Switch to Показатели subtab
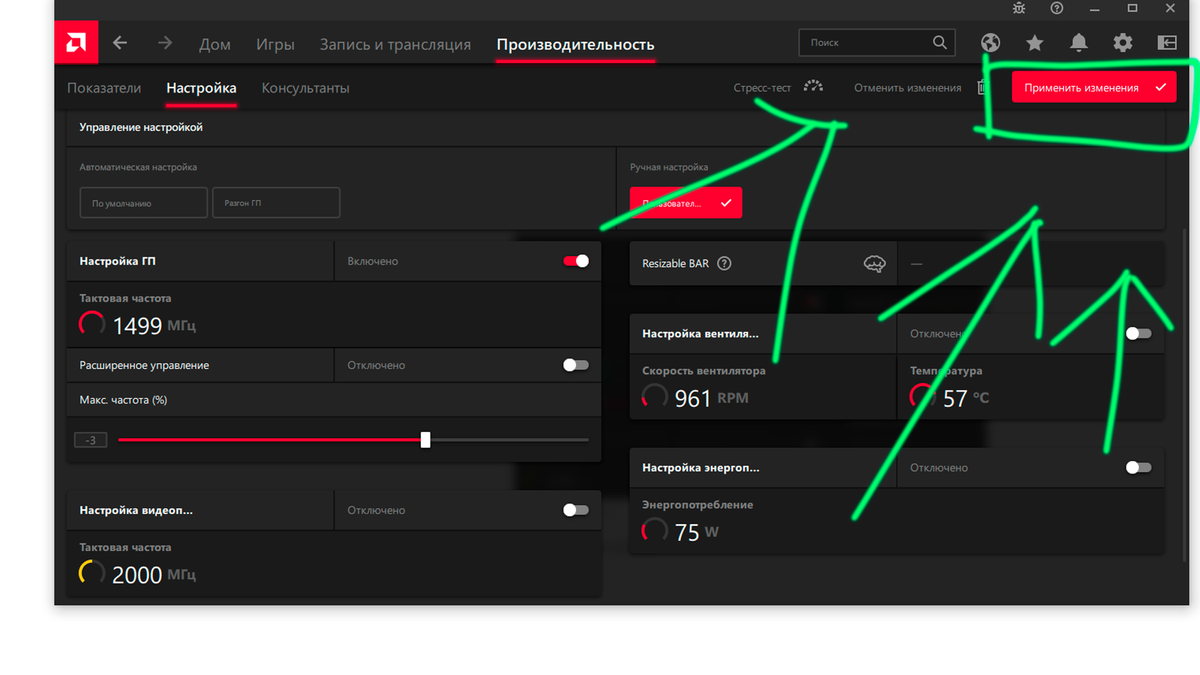This screenshot has height=675, width=1200. 104,88
